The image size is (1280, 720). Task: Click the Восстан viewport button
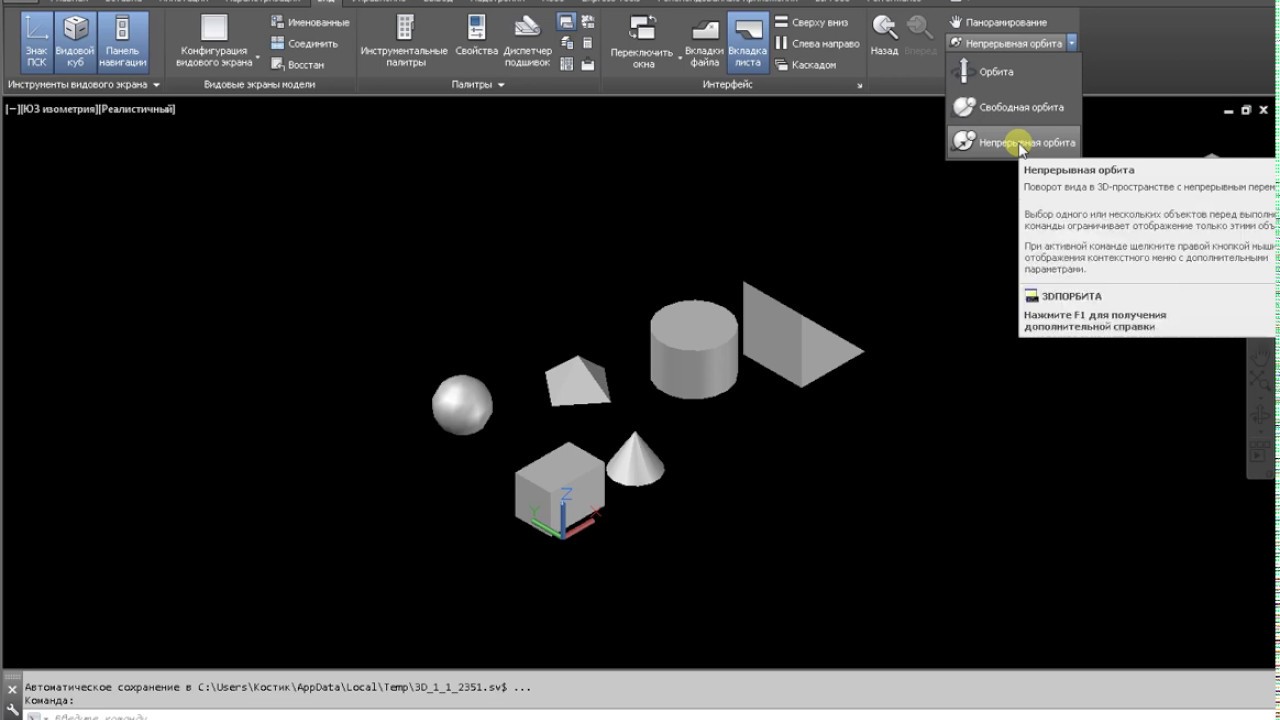click(298, 64)
